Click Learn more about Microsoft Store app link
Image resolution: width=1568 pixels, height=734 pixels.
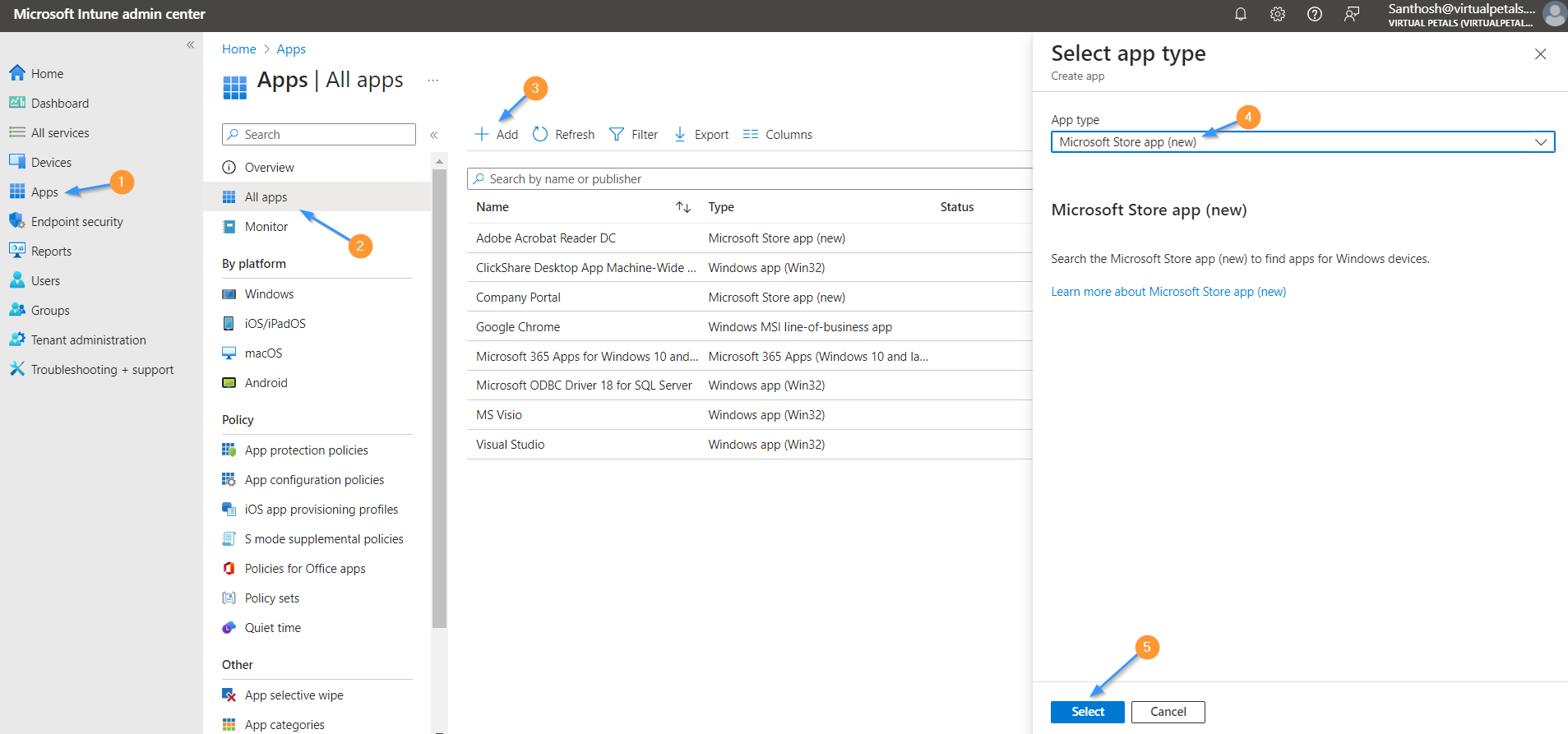click(1168, 292)
